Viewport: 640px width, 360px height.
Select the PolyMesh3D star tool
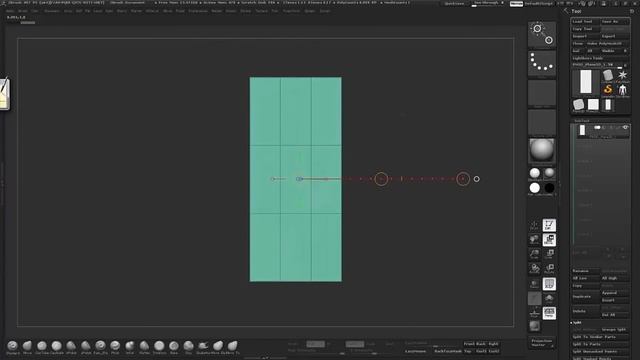pyautogui.click(x=622, y=76)
